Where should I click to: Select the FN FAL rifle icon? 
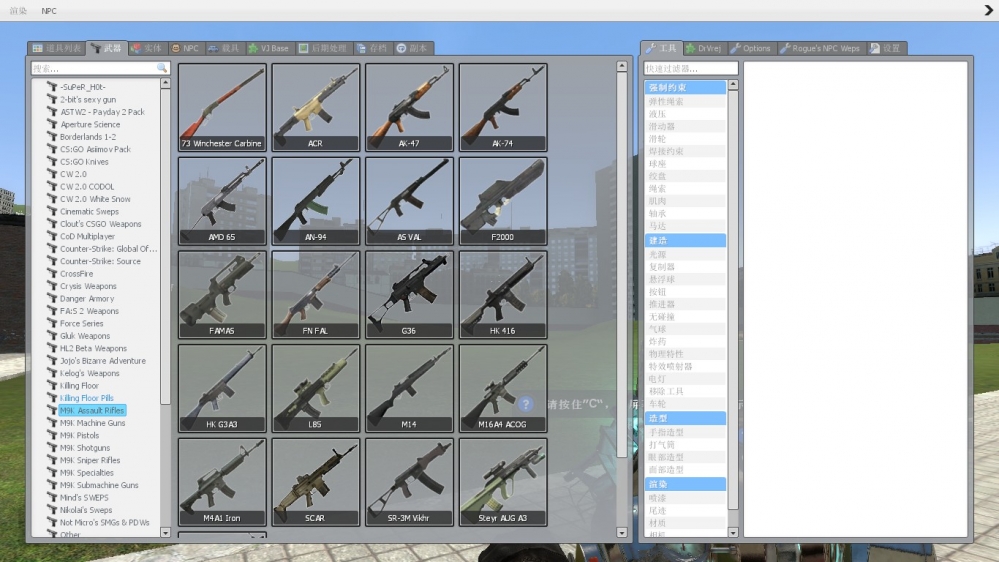pos(315,294)
